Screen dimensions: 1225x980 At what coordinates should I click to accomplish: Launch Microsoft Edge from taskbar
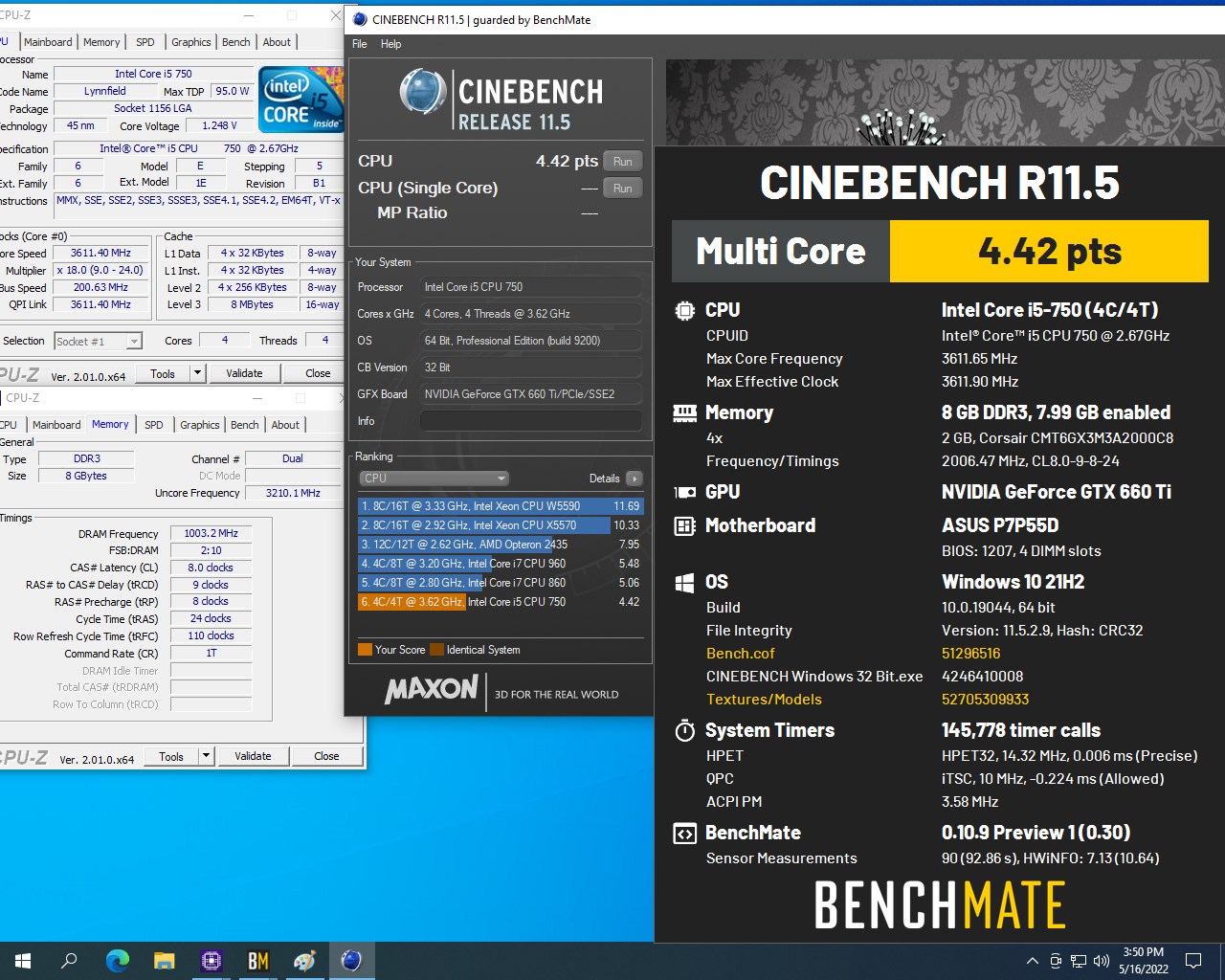(117, 961)
